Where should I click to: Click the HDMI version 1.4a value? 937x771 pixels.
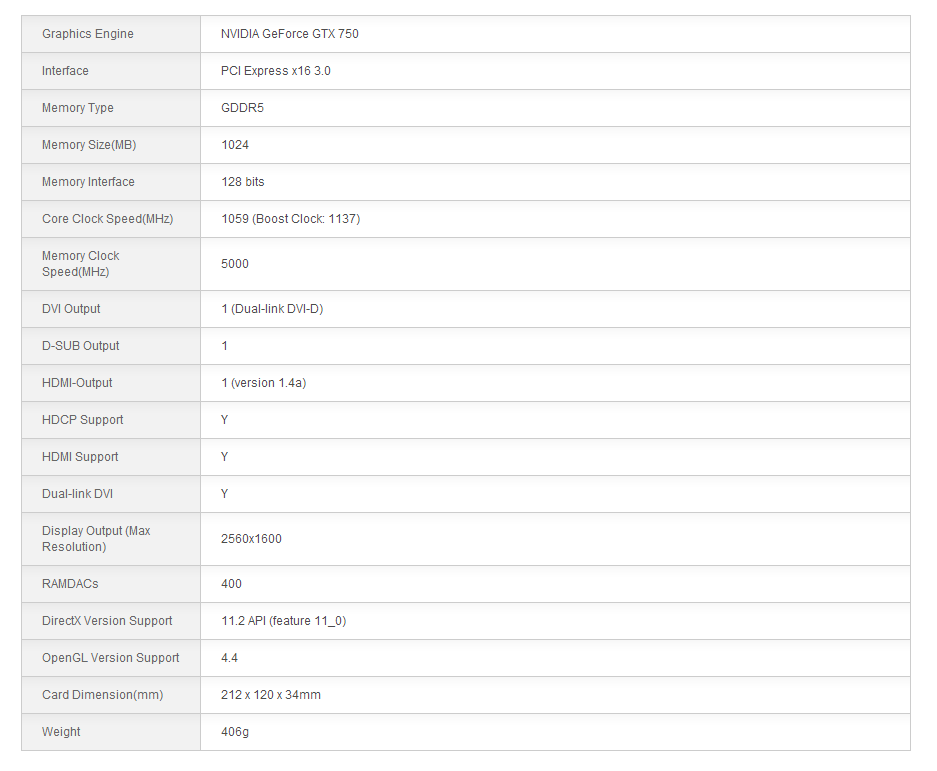[x=264, y=383]
